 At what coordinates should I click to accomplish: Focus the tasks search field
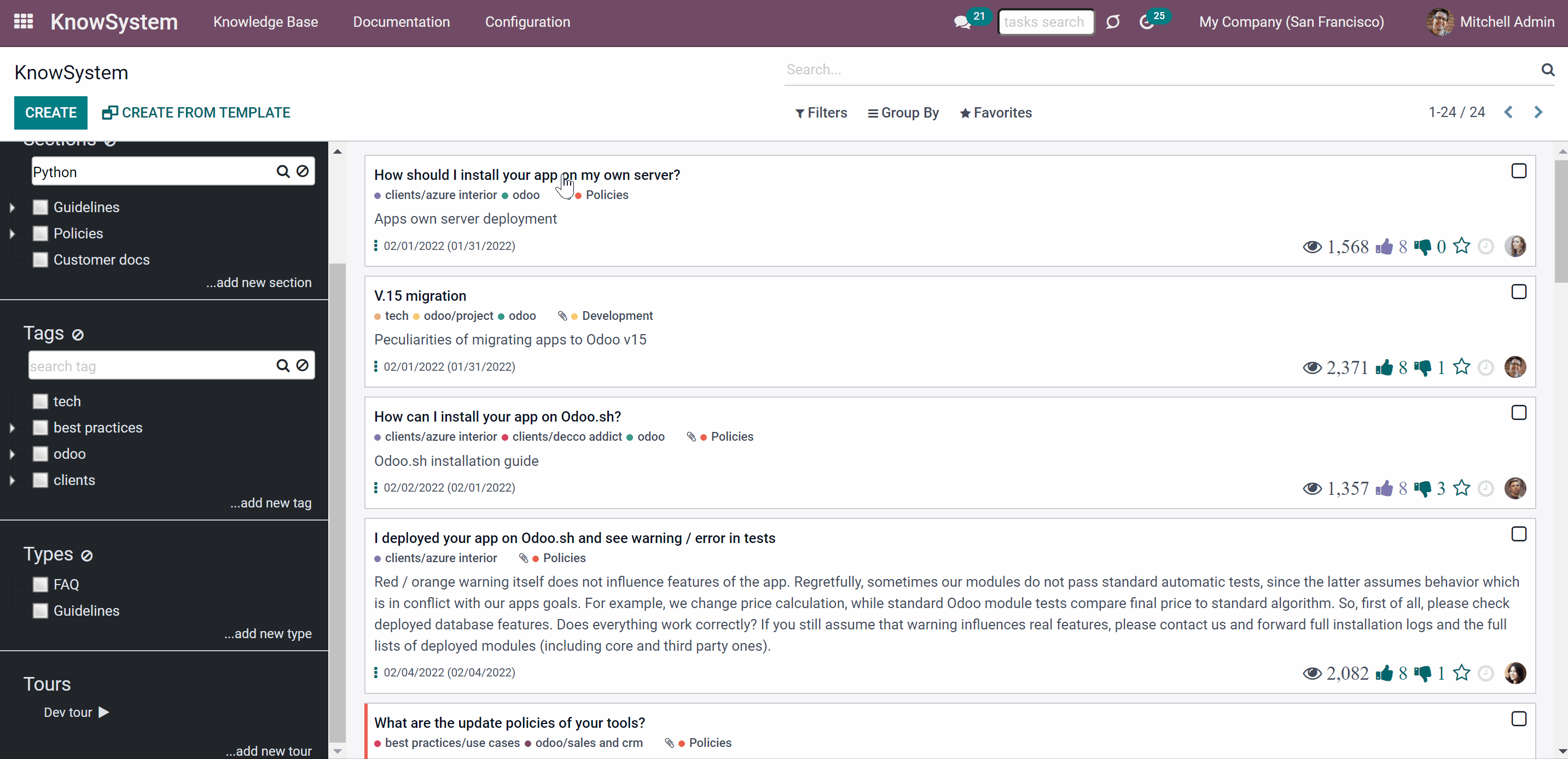pos(1046,22)
